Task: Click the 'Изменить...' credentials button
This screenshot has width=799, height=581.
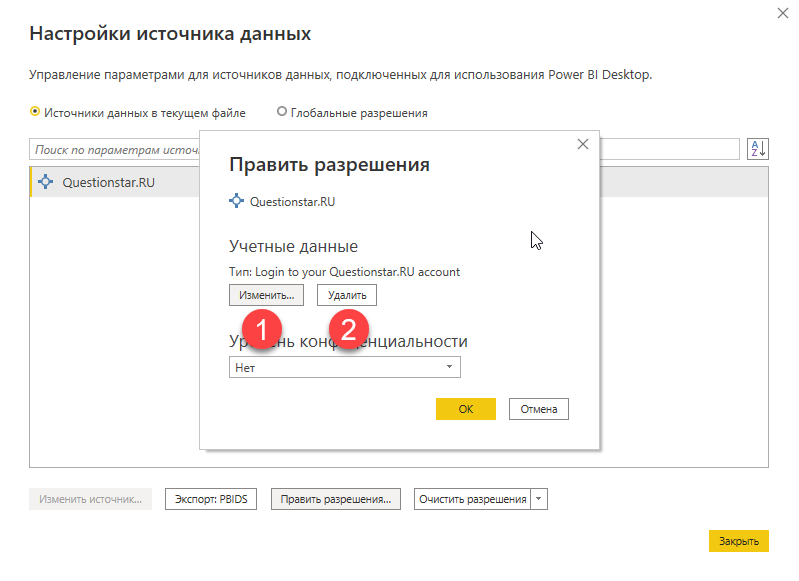Action: click(267, 295)
